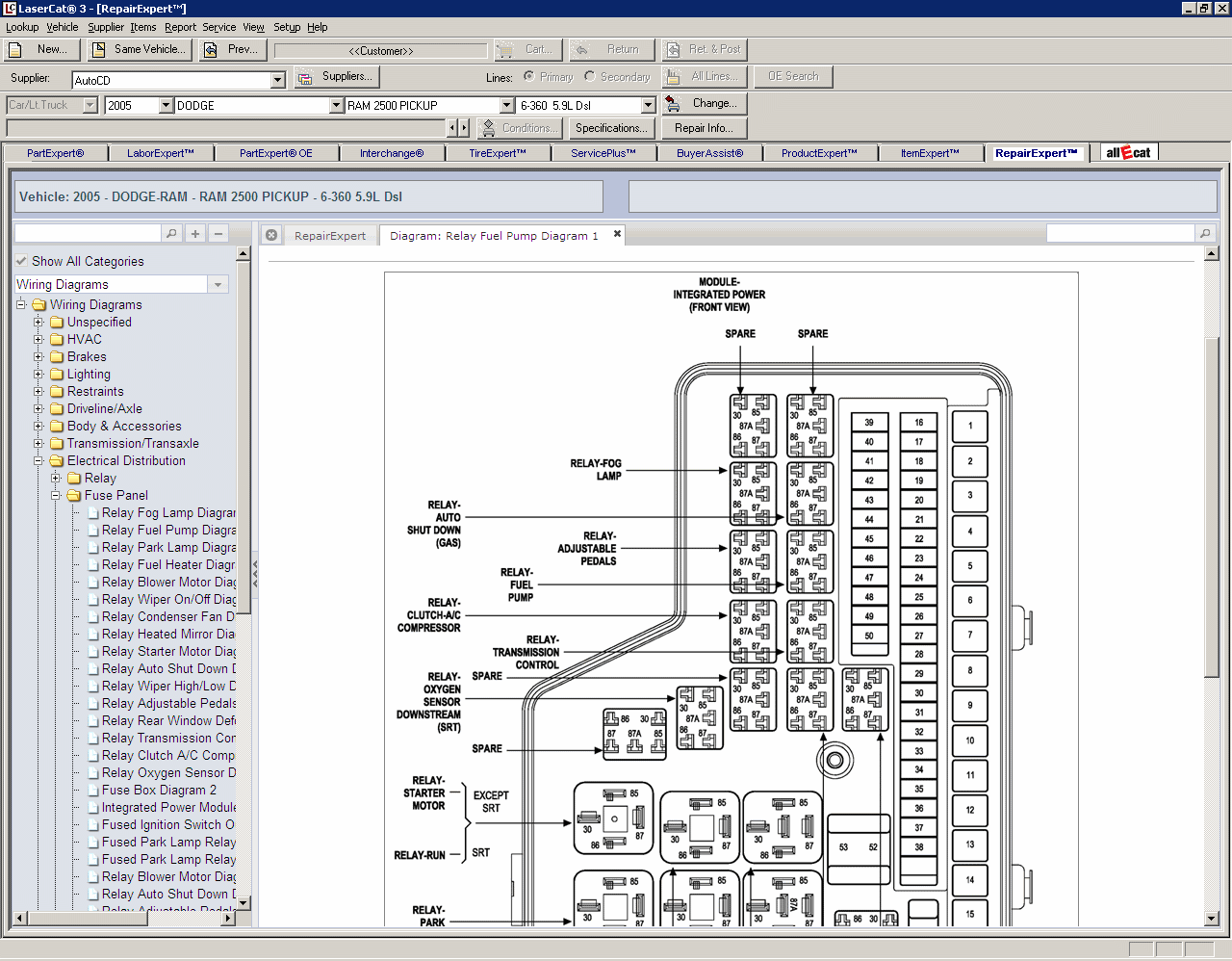The height and width of the screenshot is (961, 1232).
Task: Select the Primary lines radio button
Action: (x=529, y=76)
